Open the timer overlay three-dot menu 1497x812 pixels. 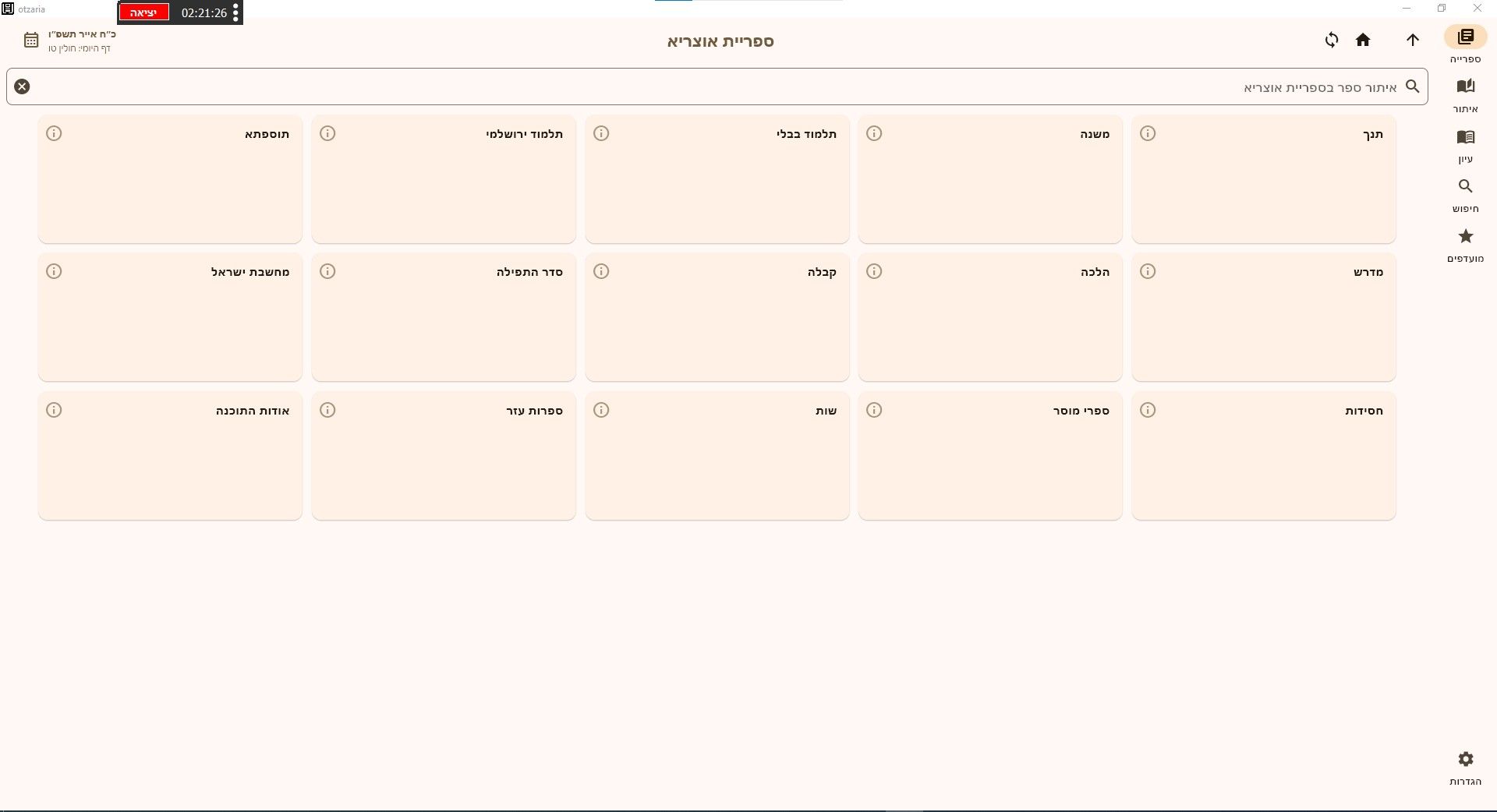click(235, 12)
